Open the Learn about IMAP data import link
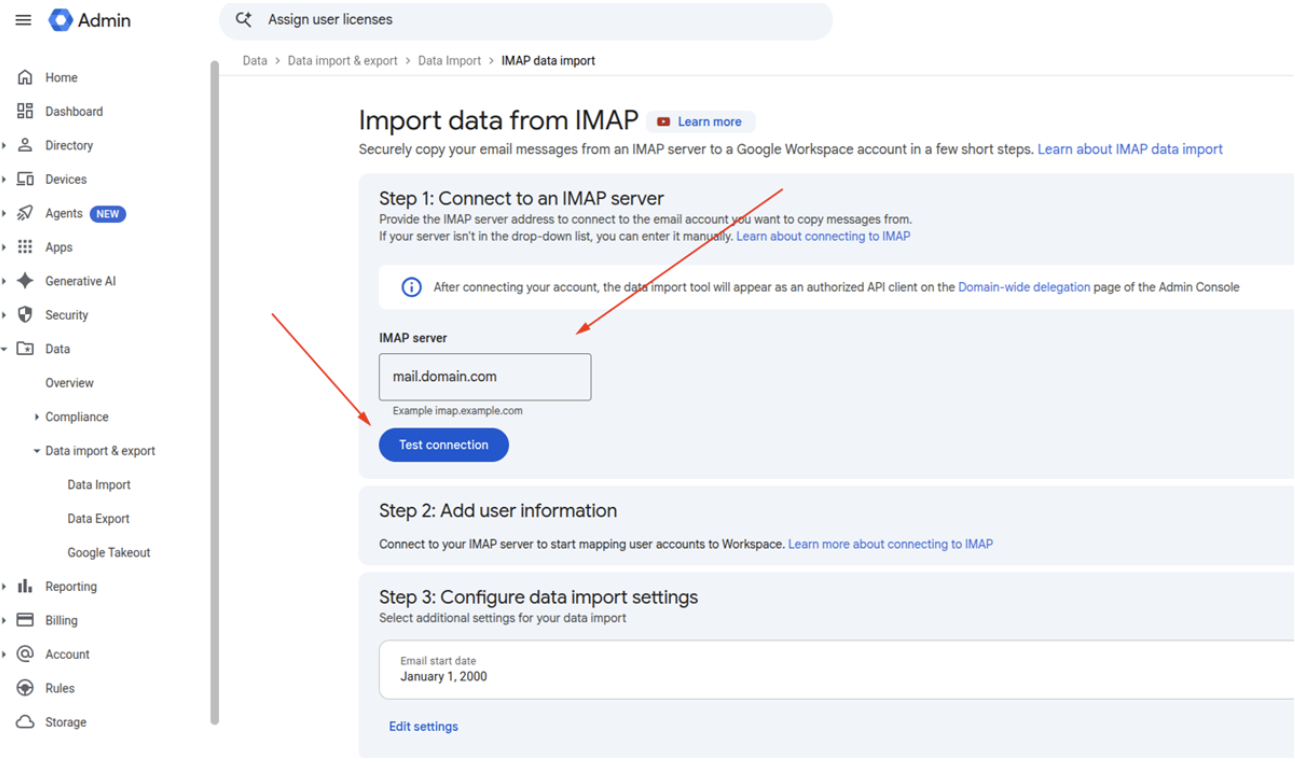Screen dimensions: 1295x765 [1130, 149]
